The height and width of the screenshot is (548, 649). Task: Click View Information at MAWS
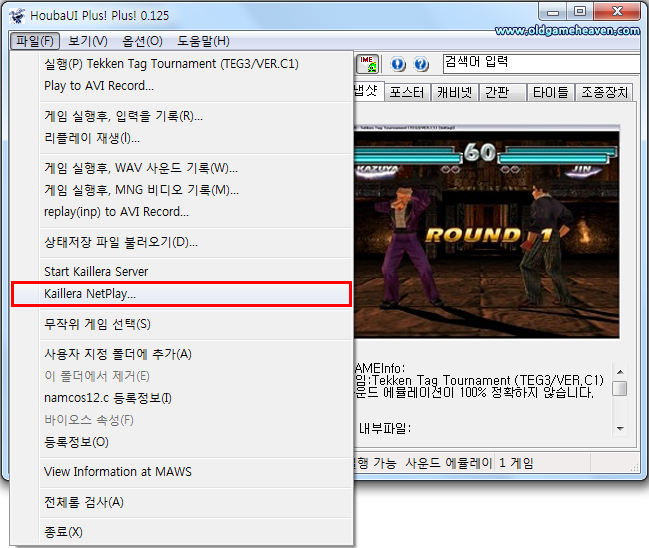tap(181, 471)
